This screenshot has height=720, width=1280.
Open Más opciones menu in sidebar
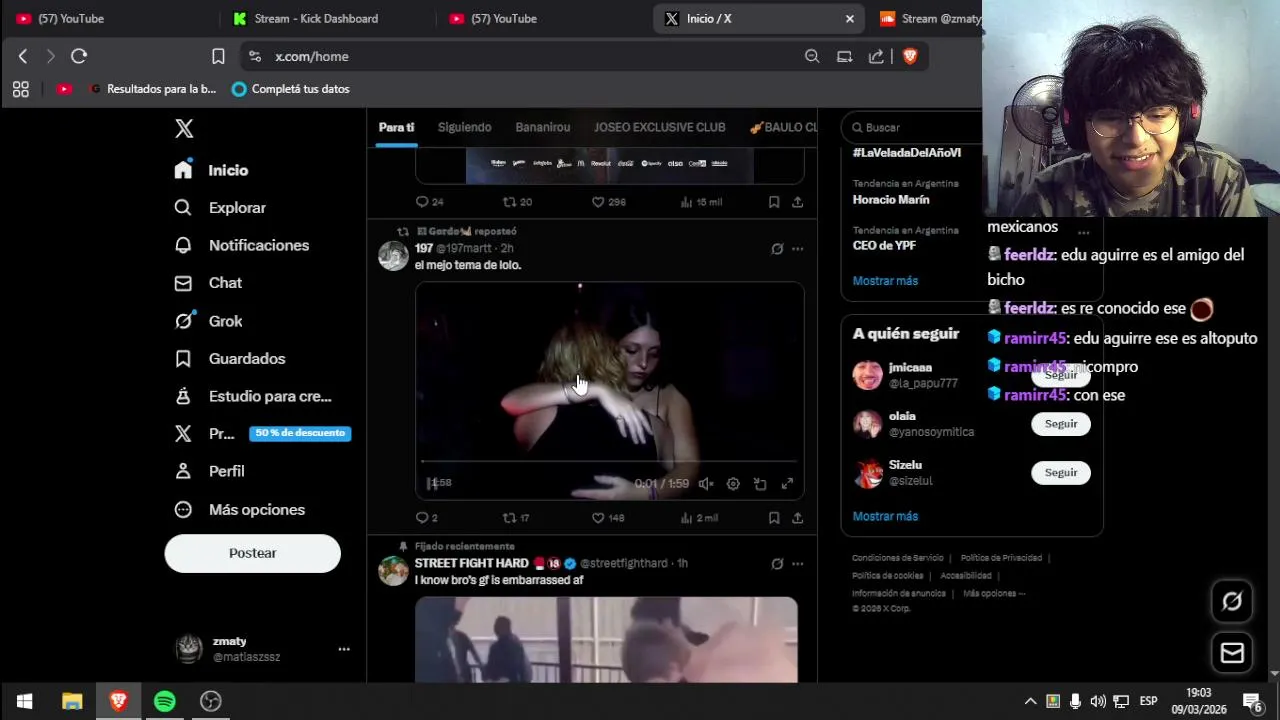239,510
